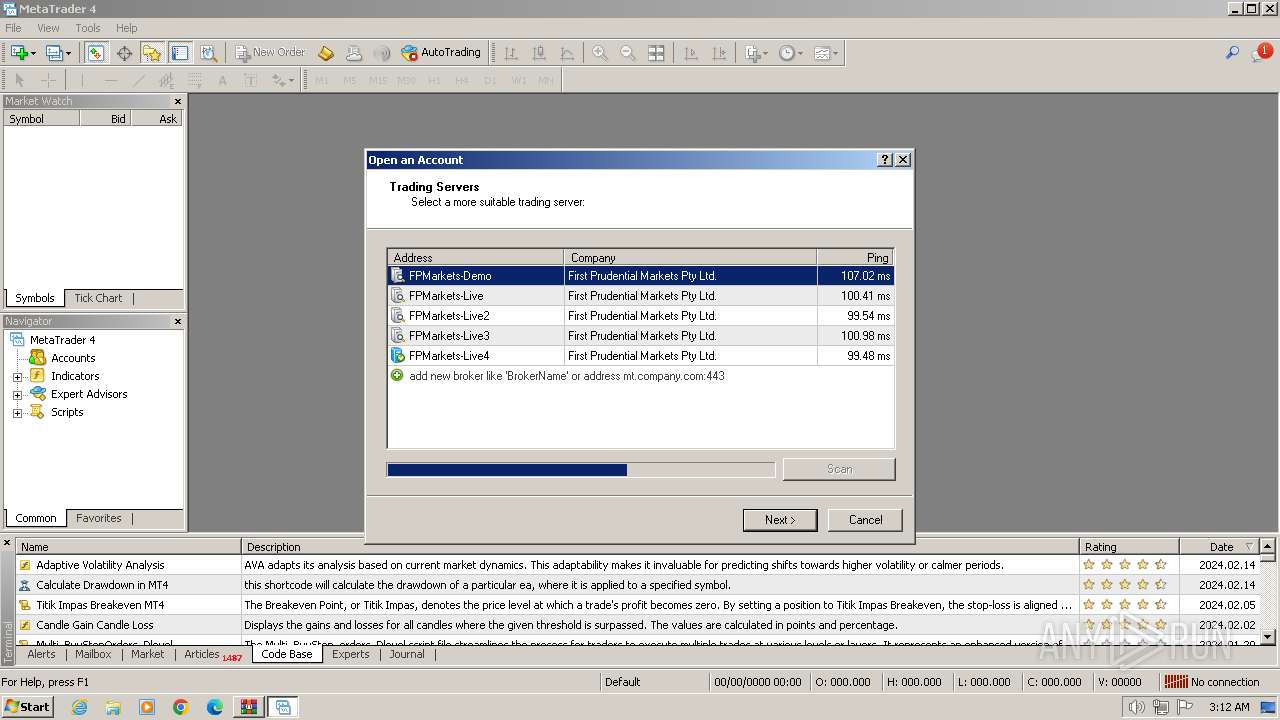1280x720 pixels.
Task: Sort servers by the Ping column header
Action: point(855,257)
